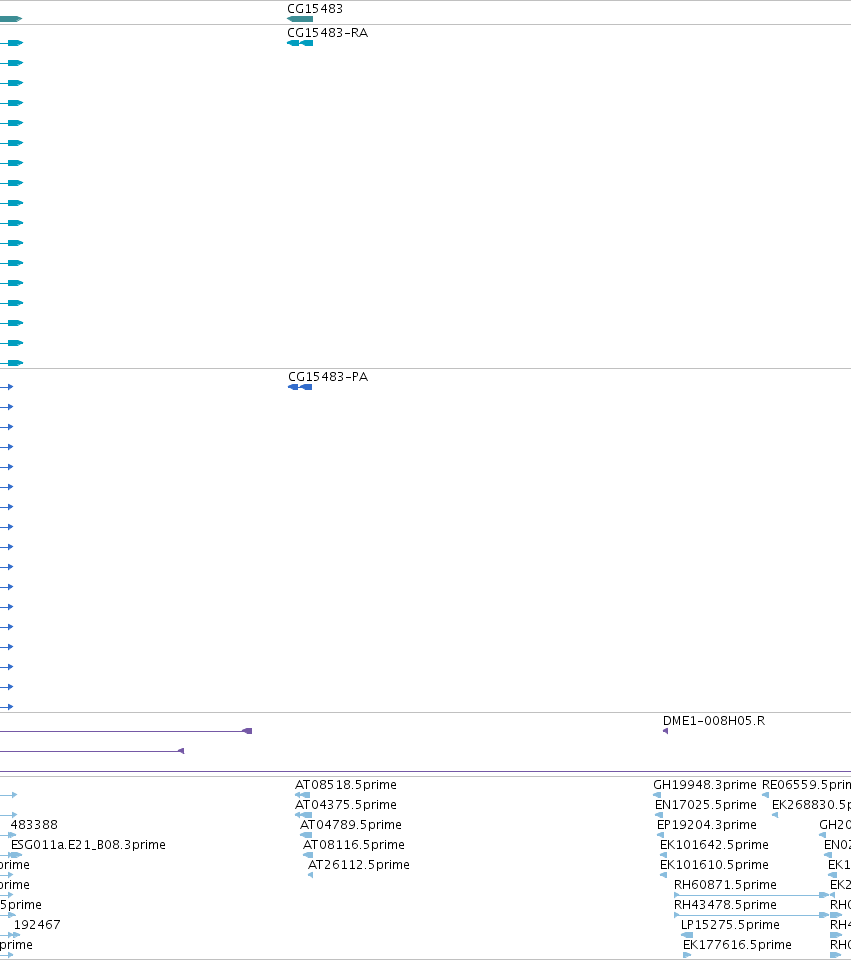Select the AT04789.5prime EST glyph

point(306,835)
